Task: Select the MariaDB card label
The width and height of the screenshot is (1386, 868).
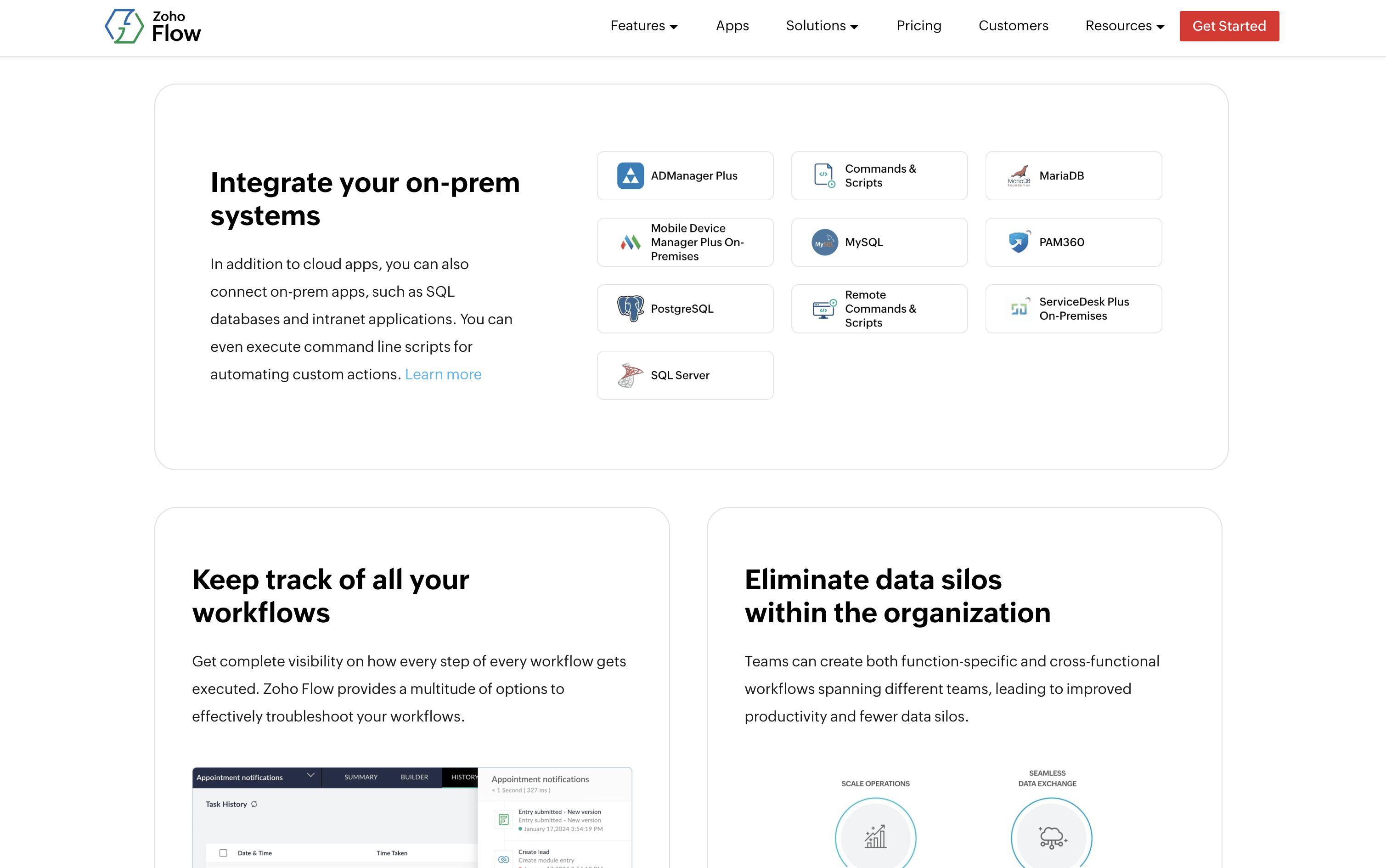Action: (x=1062, y=175)
